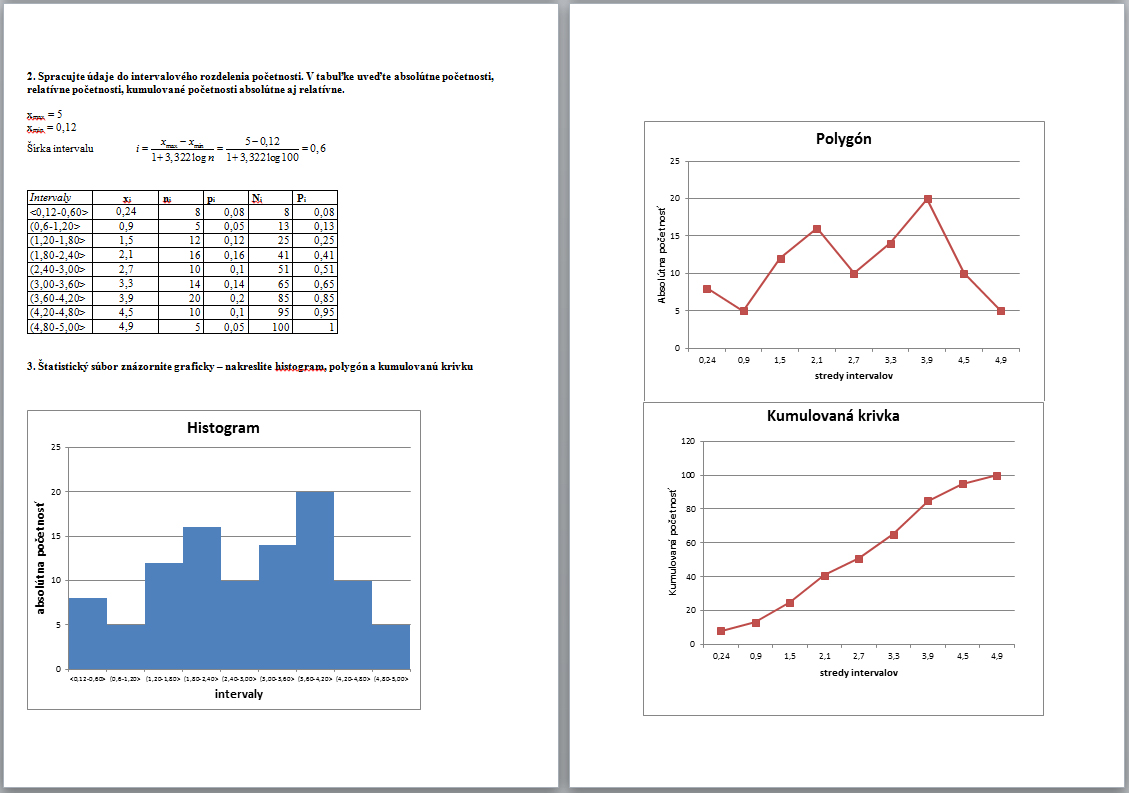
Task: Select 'stredy intervalov' axis title in Kumulovaná krivka
Action: (x=857, y=672)
